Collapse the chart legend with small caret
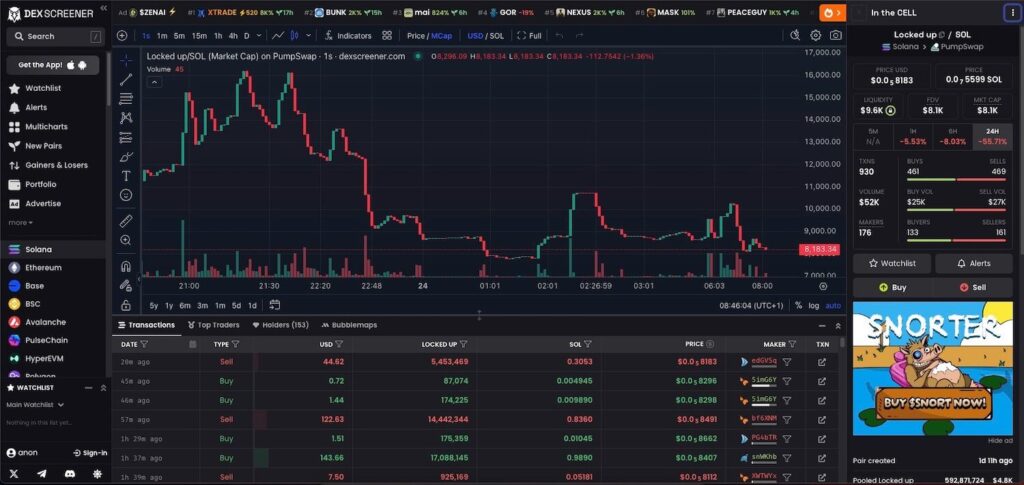 155,82
